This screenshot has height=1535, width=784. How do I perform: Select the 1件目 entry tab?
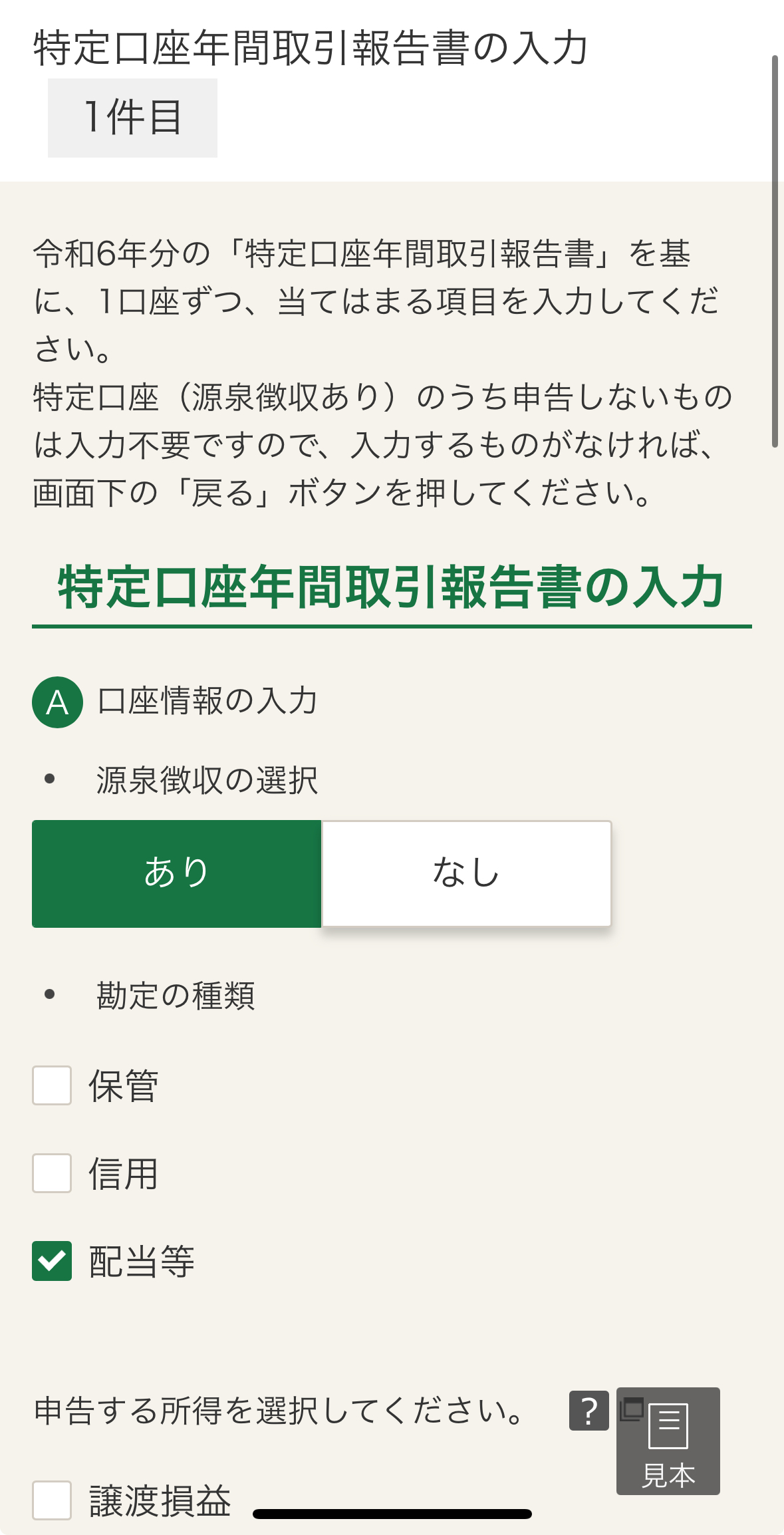[x=132, y=118]
